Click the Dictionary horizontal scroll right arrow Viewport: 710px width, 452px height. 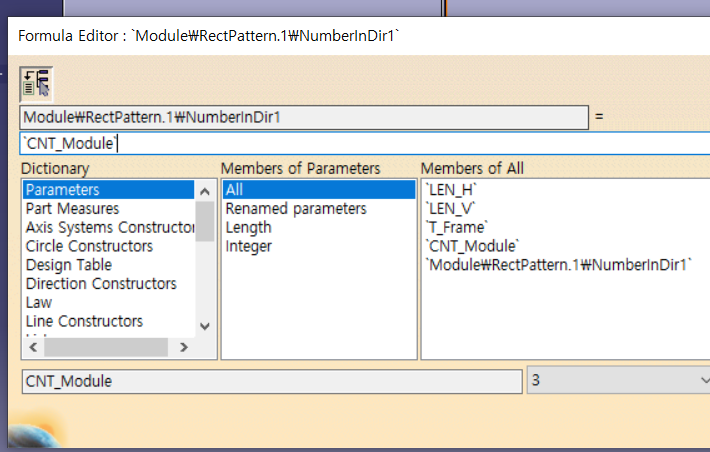click(183, 347)
